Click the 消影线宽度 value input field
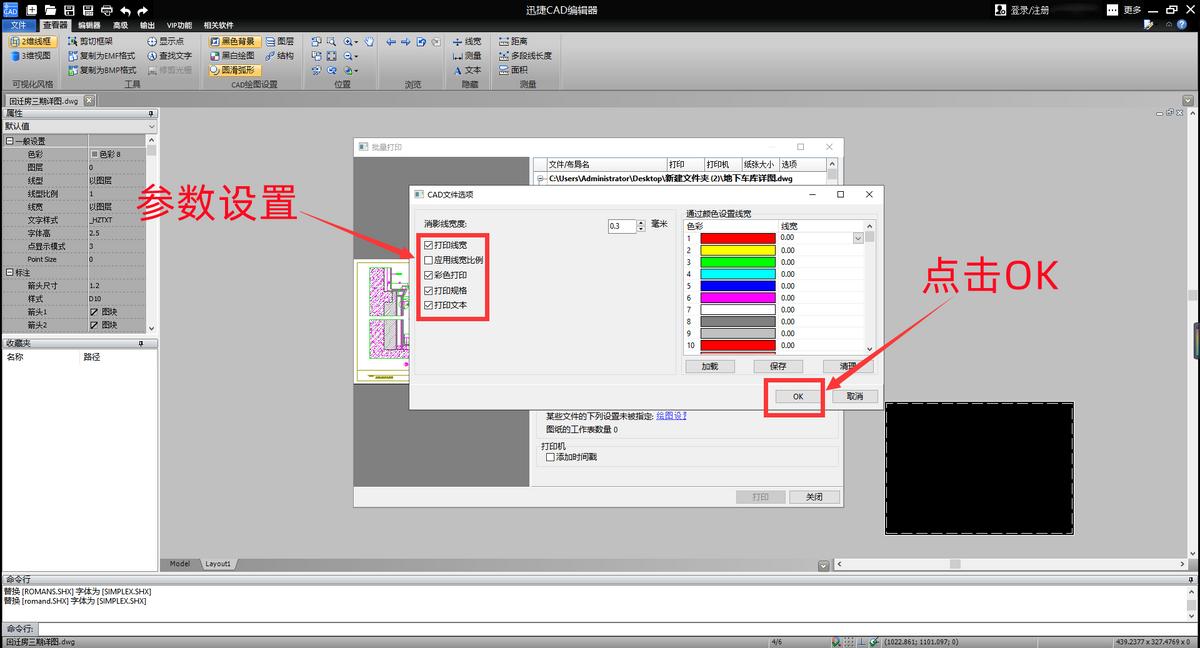 click(x=620, y=227)
